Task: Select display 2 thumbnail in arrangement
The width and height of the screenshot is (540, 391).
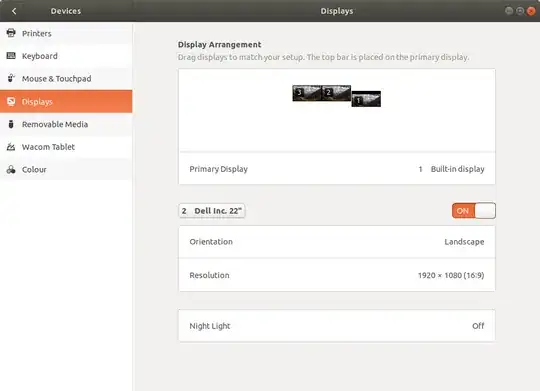Action: pyautogui.click(x=336, y=93)
